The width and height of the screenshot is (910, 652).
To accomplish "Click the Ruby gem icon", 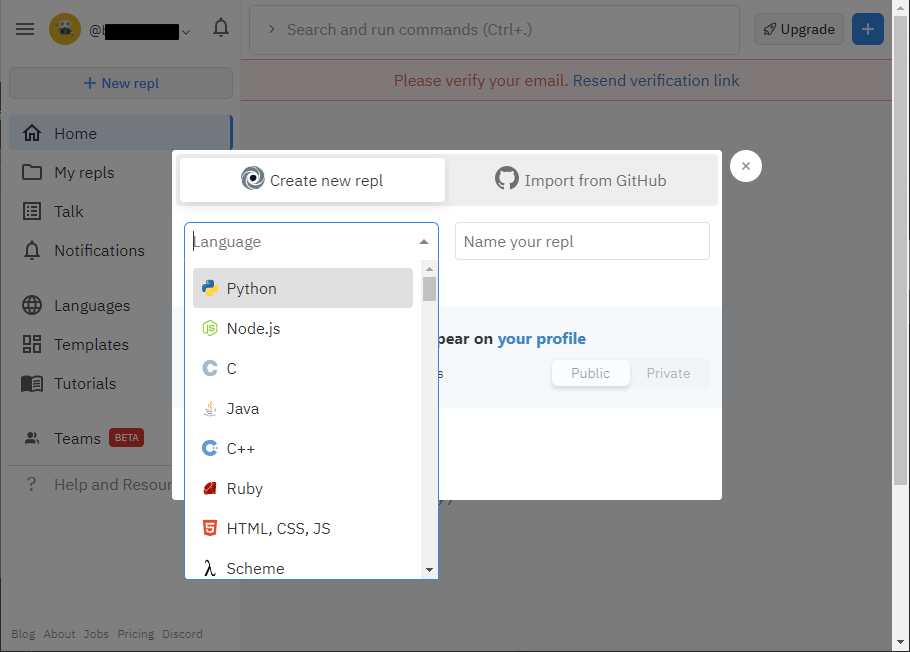I will 210,488.
